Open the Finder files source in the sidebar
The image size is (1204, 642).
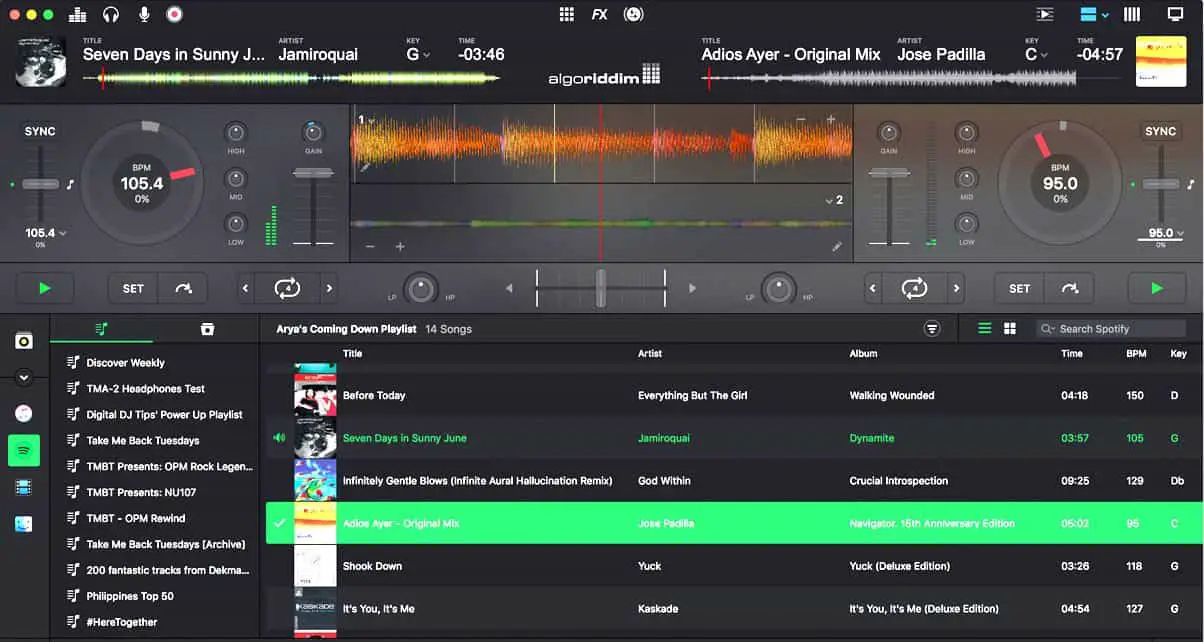[x=23, y=523]
